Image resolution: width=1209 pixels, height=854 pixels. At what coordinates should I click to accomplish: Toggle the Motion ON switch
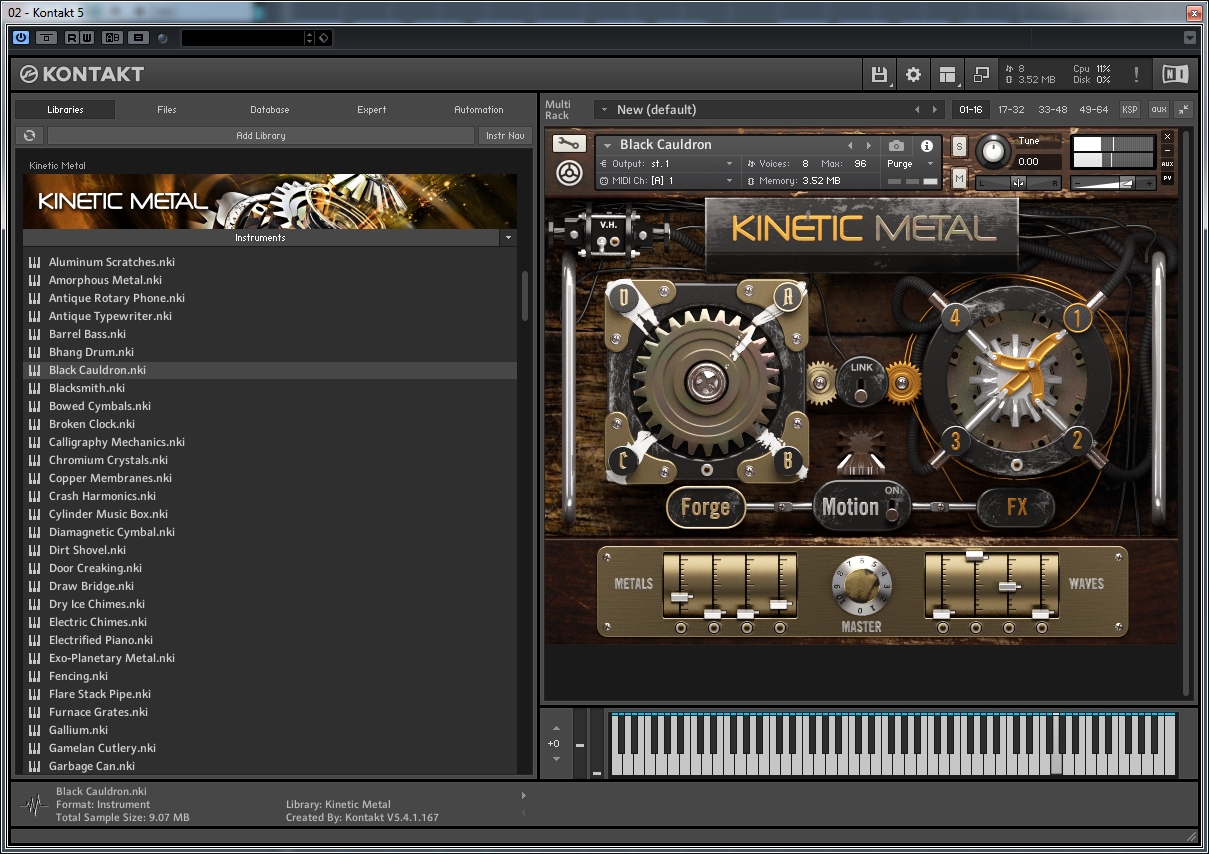click(891, 508)
